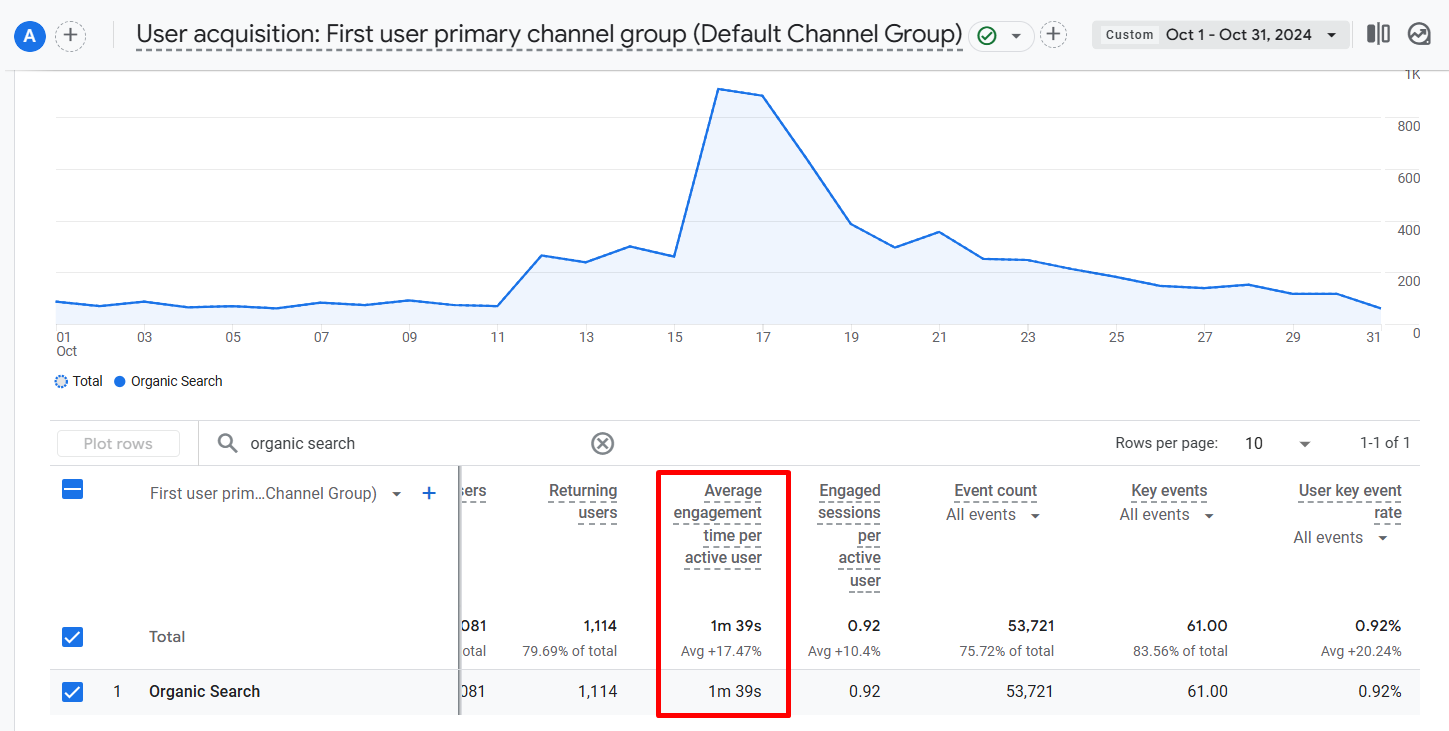1449x731 pixels.
Task: Sort by Returning users column header
Action: pyautogui.click(x=582, y=502)
